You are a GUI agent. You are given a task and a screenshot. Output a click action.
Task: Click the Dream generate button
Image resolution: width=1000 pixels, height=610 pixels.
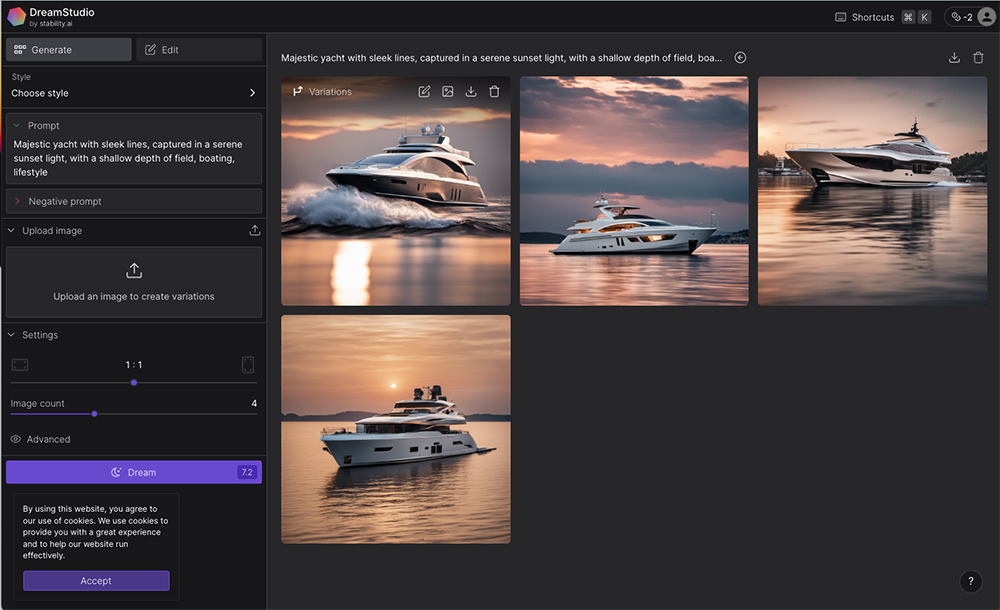tap(133, 471)
